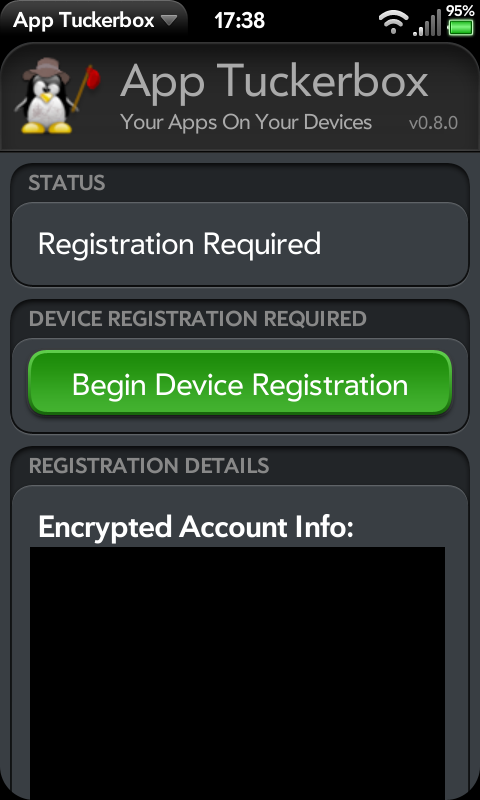Click the STATUS section header
The height and width of the screenshot is (800, 480).
pyautogui.click(x=67, y=183)
